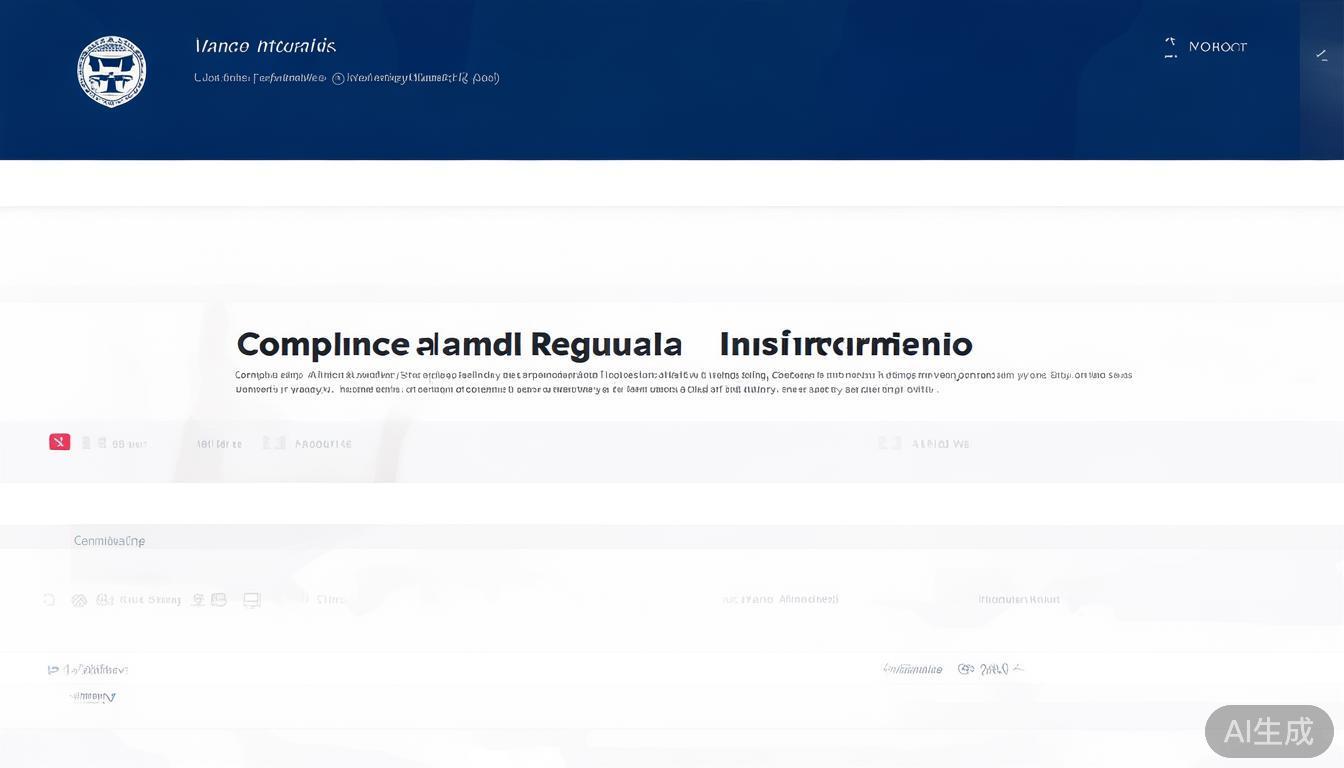Select the third filter bar tab with icon

308,444
